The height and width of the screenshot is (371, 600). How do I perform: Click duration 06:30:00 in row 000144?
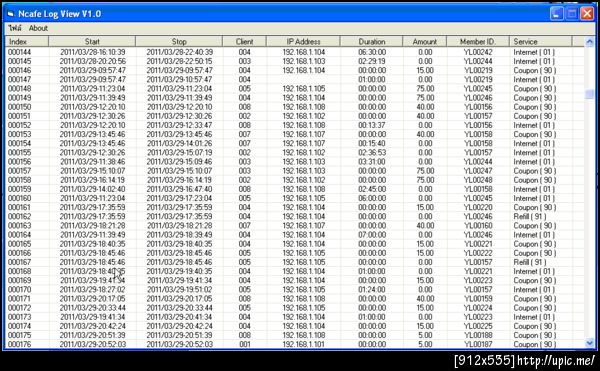(x=372, y=52)
